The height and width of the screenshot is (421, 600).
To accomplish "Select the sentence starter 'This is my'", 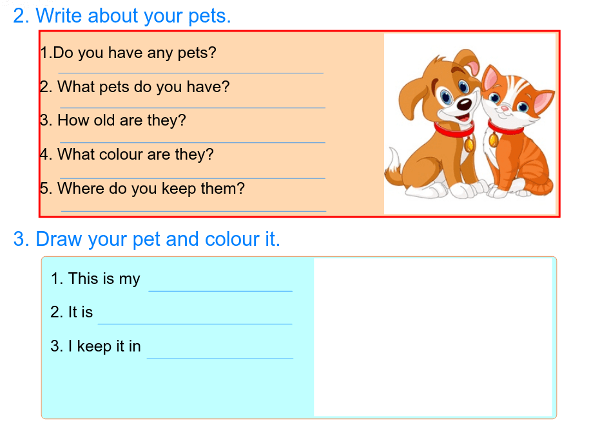I will pos(95,279).
